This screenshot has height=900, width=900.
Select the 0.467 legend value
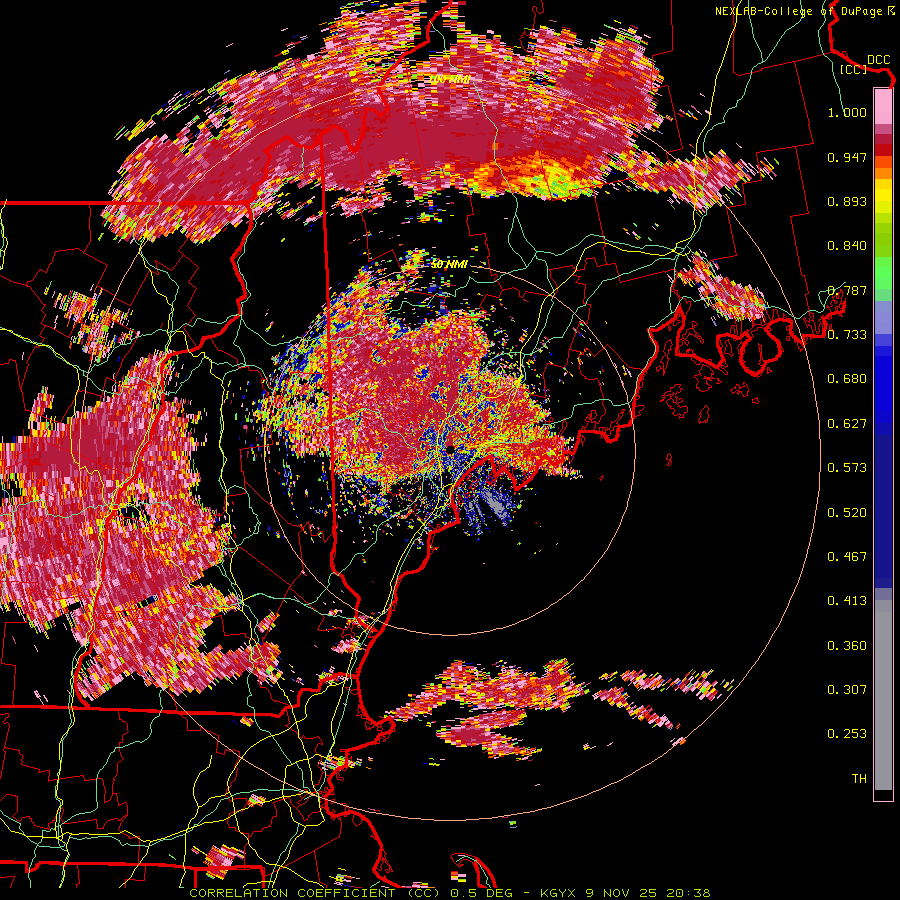pos(847,557)
